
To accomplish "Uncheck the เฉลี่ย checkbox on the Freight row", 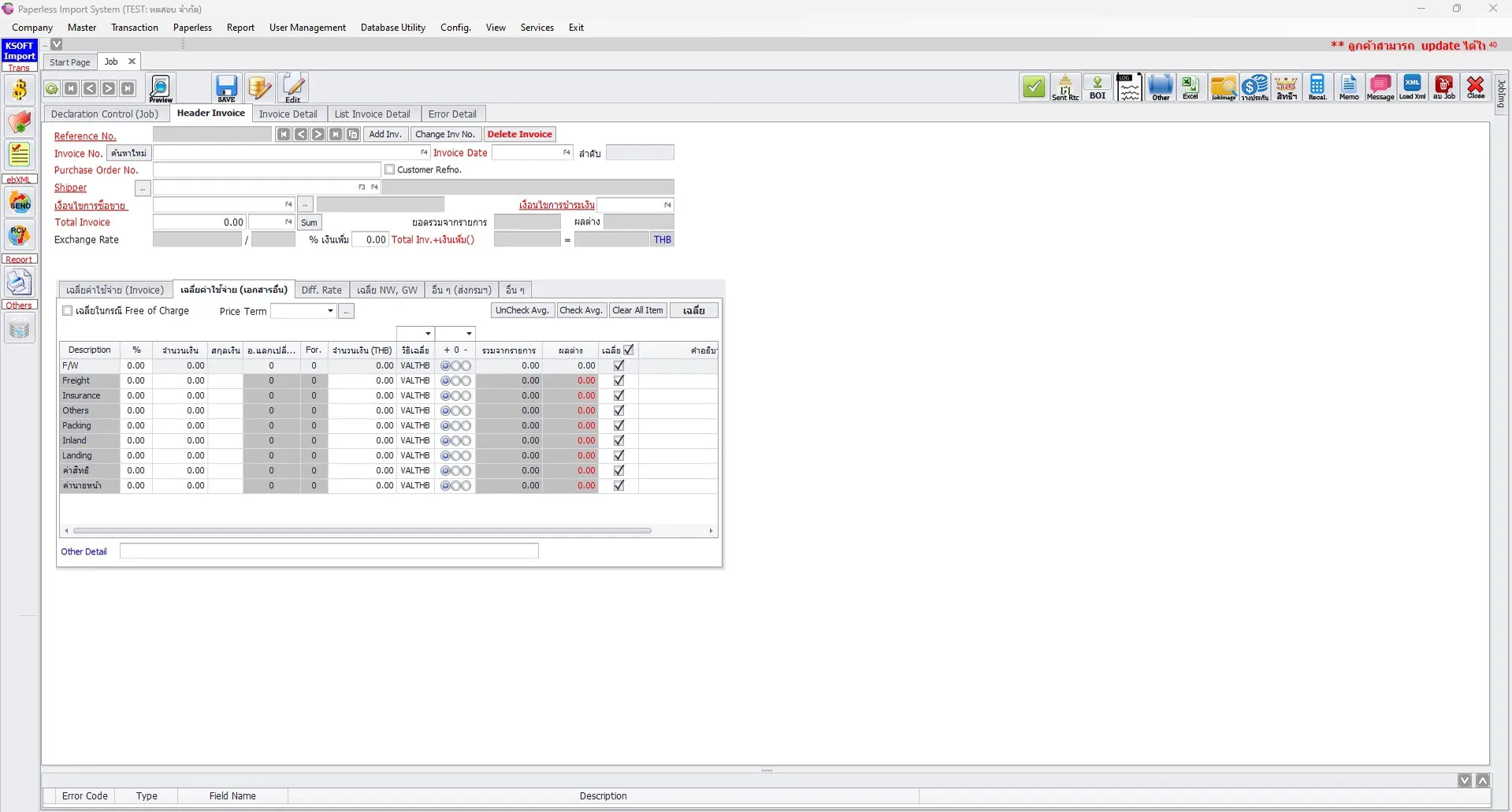I will pyautogui.click(x=619, y=380).
